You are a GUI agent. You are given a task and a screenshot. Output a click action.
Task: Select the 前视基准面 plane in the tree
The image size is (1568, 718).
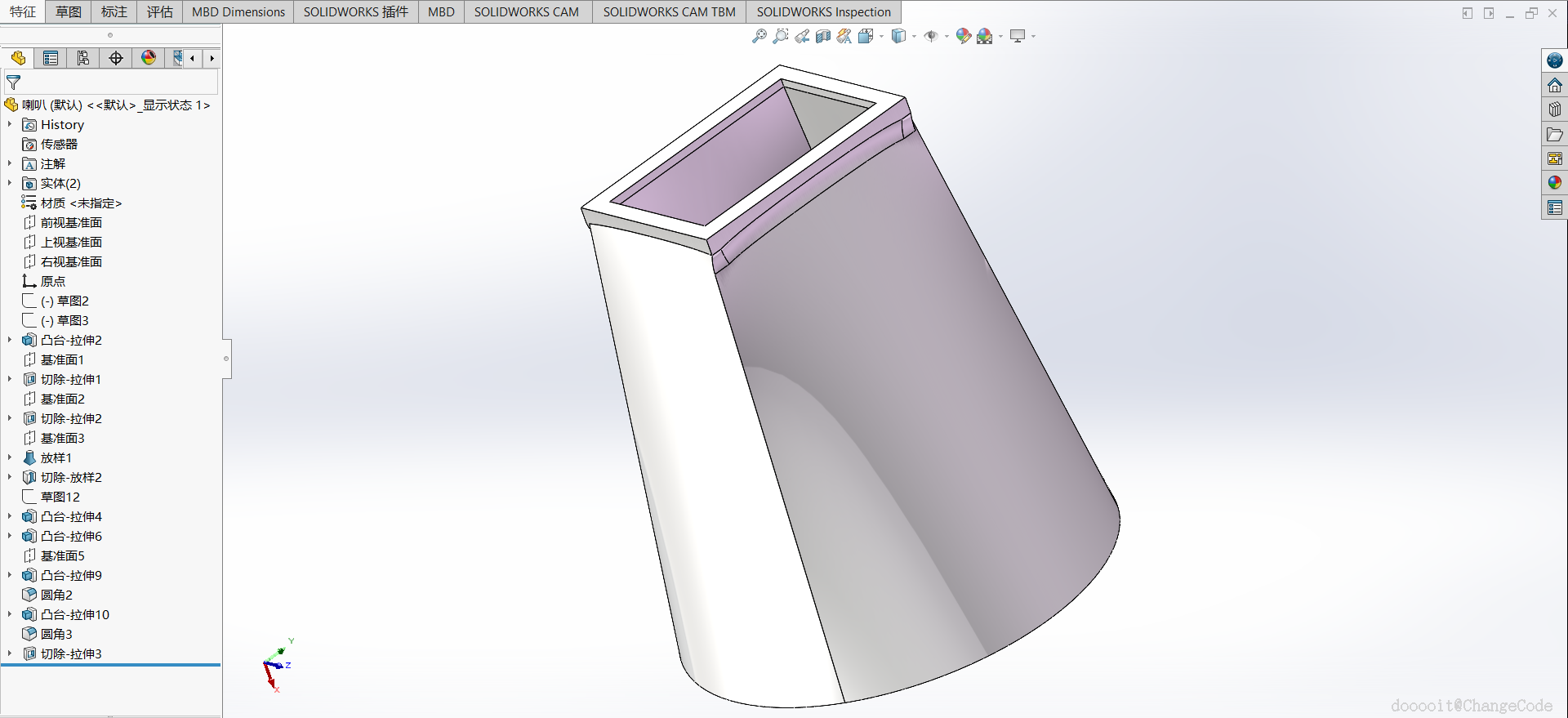point(71,222)
